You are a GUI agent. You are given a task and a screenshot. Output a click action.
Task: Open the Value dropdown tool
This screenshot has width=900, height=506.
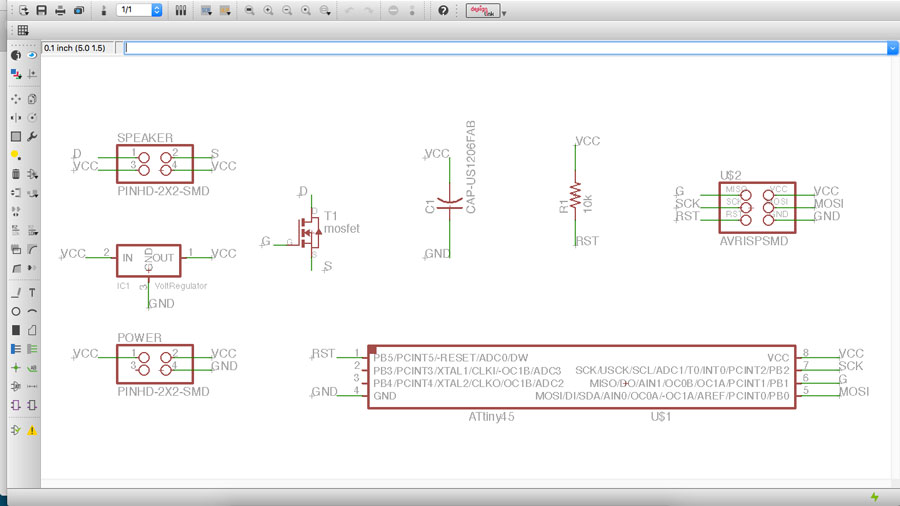click(32, 231)
